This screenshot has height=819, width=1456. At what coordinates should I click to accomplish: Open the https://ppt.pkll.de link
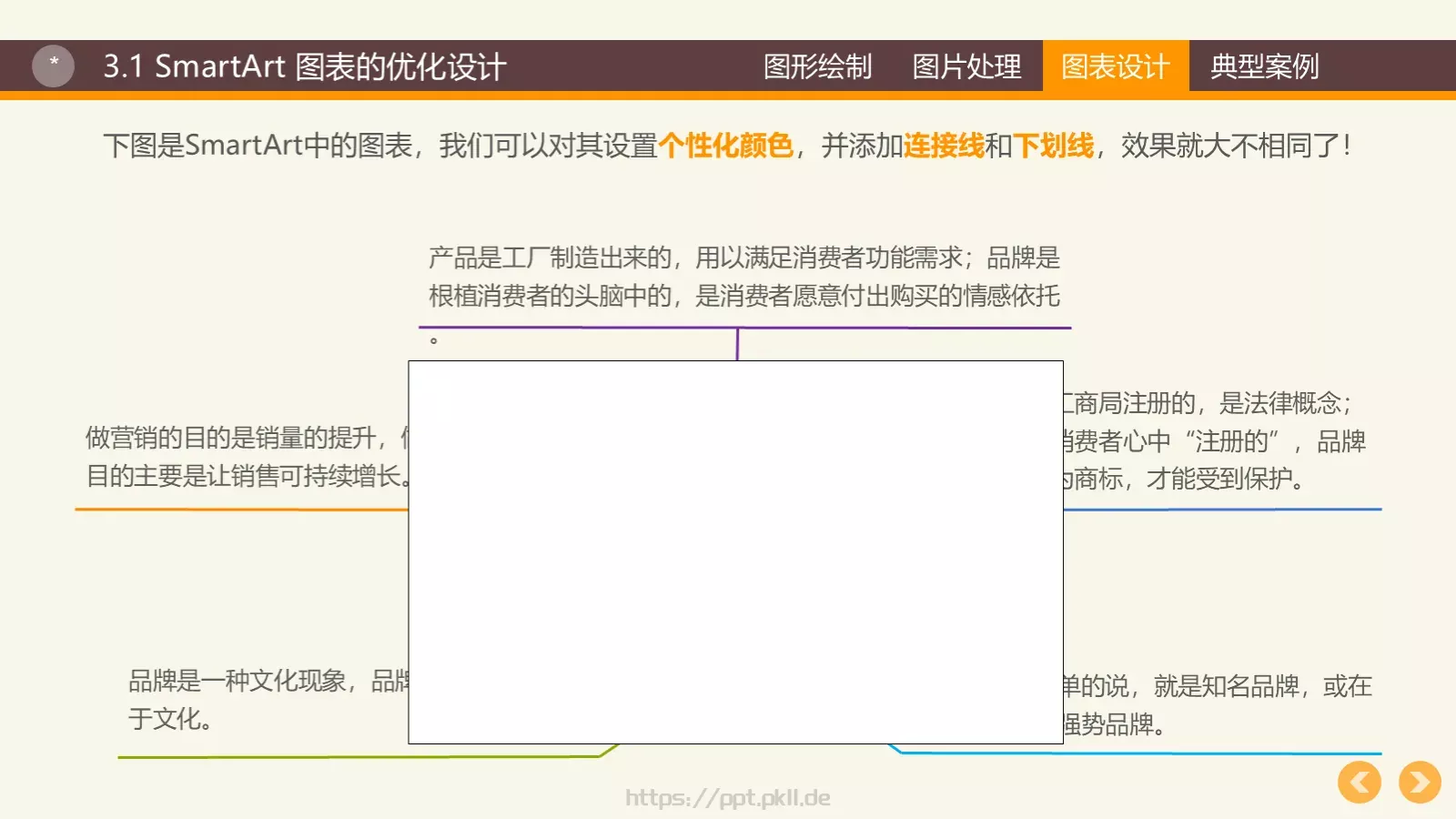728,798
